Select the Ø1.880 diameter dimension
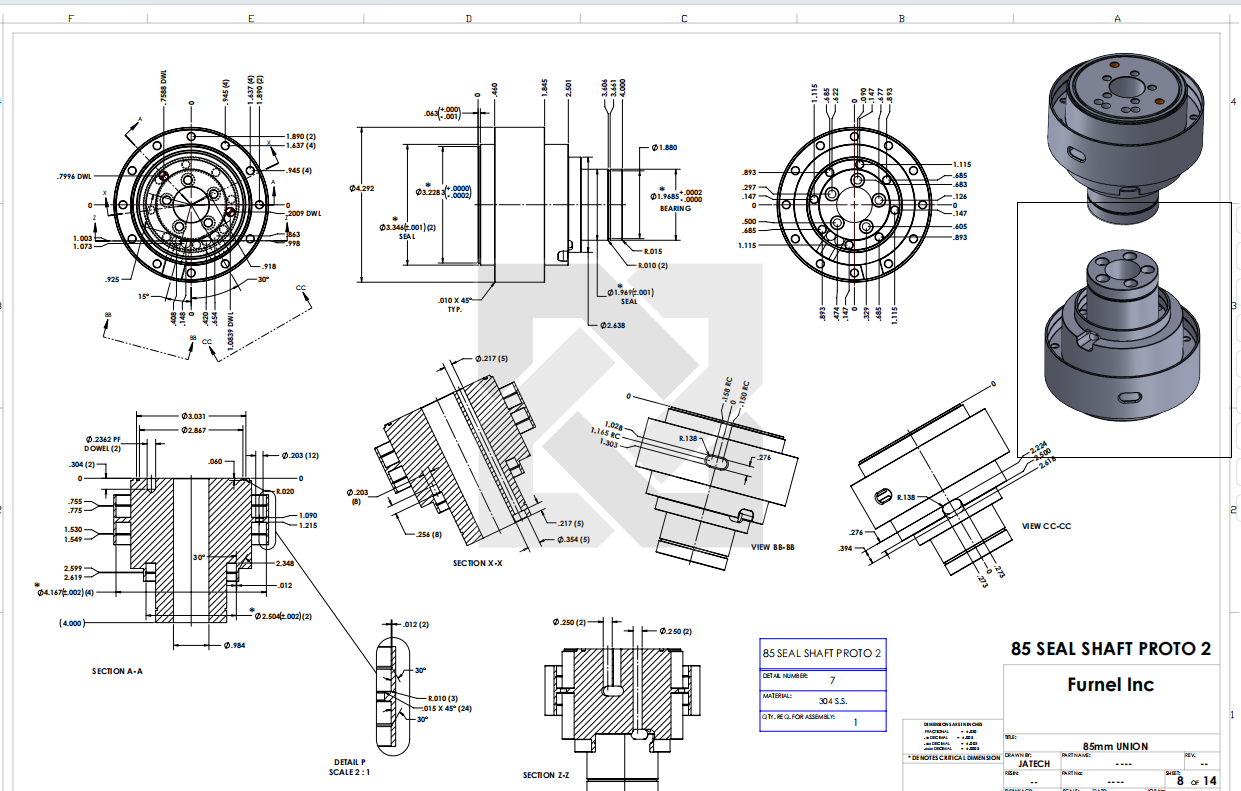 [664, 147]
